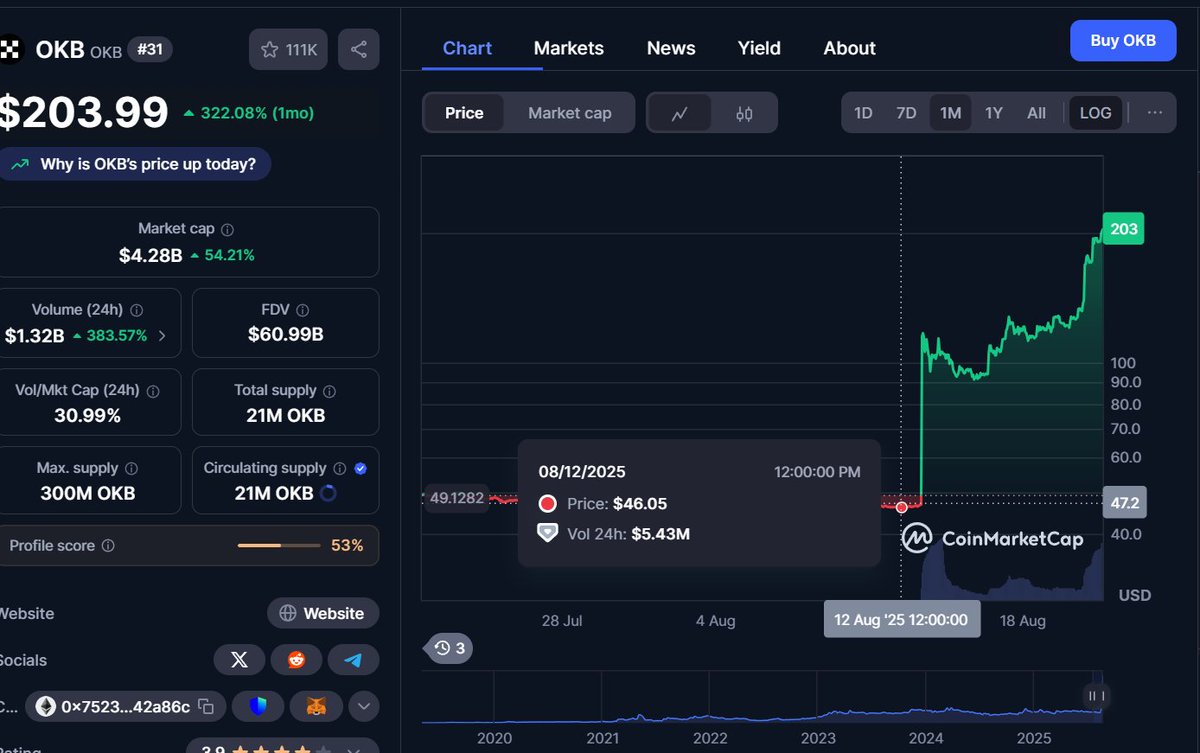Copy the contract address 0x7523...42a86c
The image size is (1200, 753).
[x=206, y=707]
